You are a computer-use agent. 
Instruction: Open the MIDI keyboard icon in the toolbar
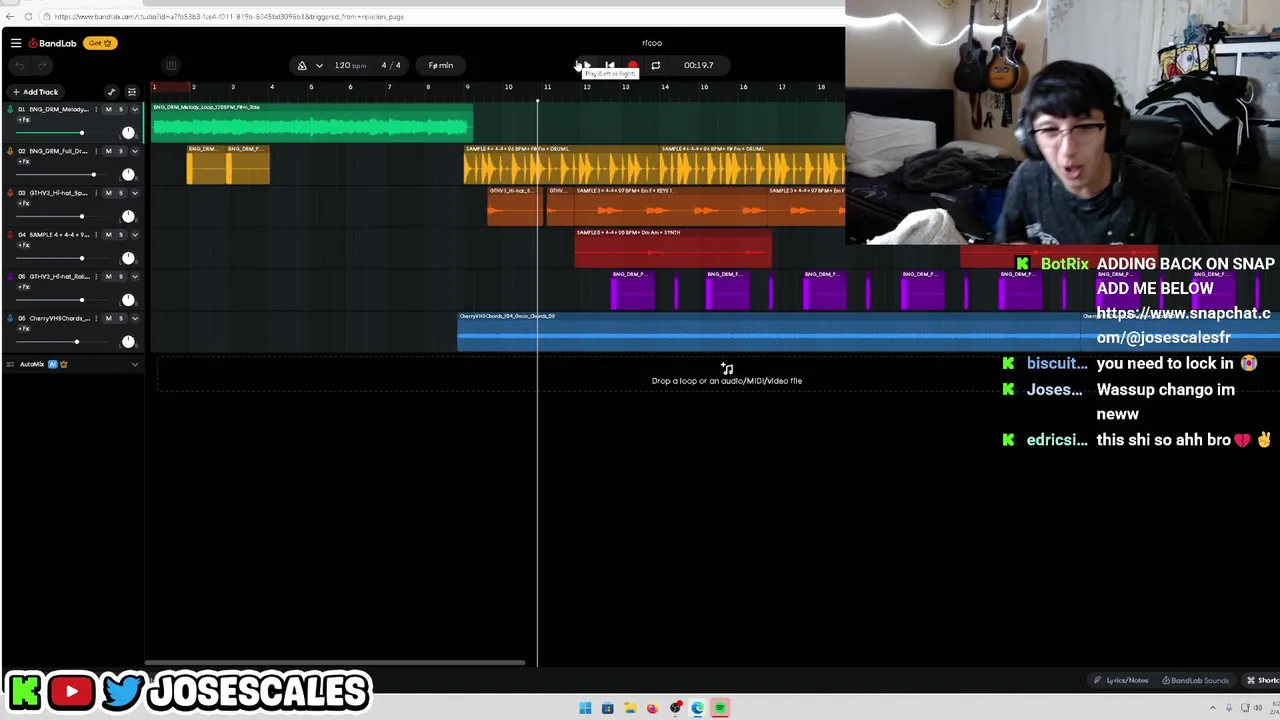[171, 66]
